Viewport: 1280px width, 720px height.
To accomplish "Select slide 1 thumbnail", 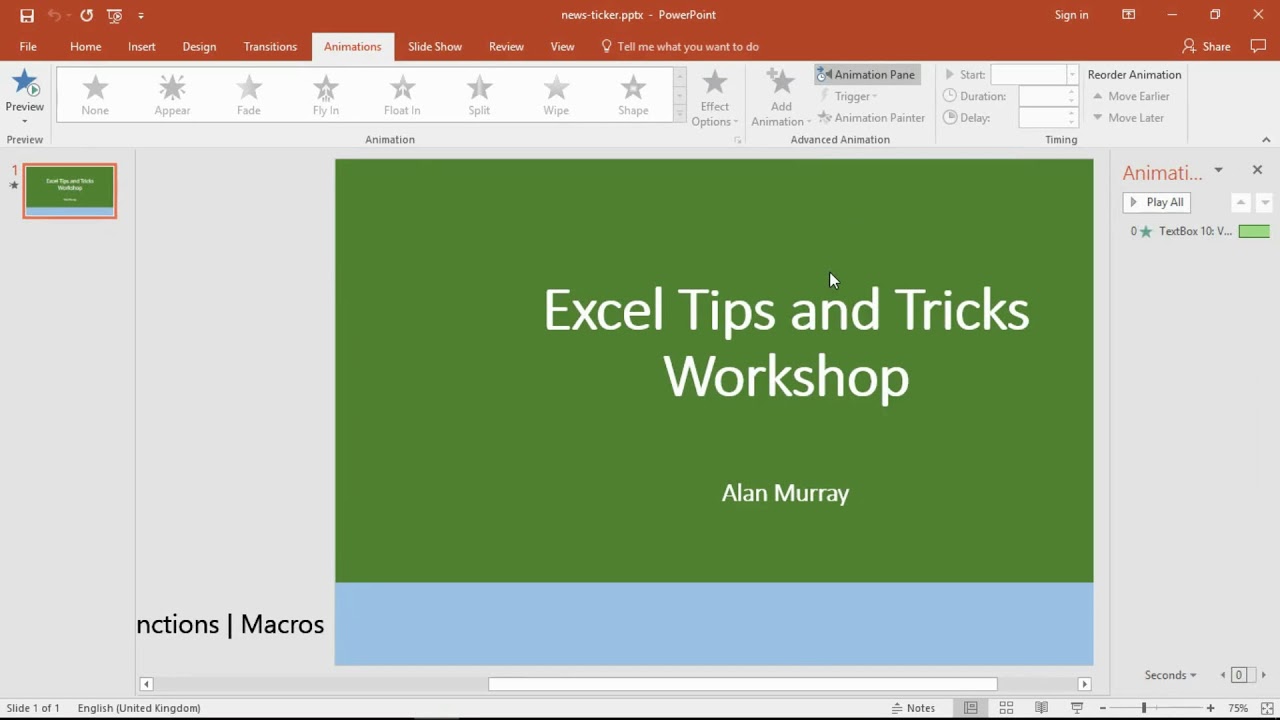I will click(x=70, y=191).
